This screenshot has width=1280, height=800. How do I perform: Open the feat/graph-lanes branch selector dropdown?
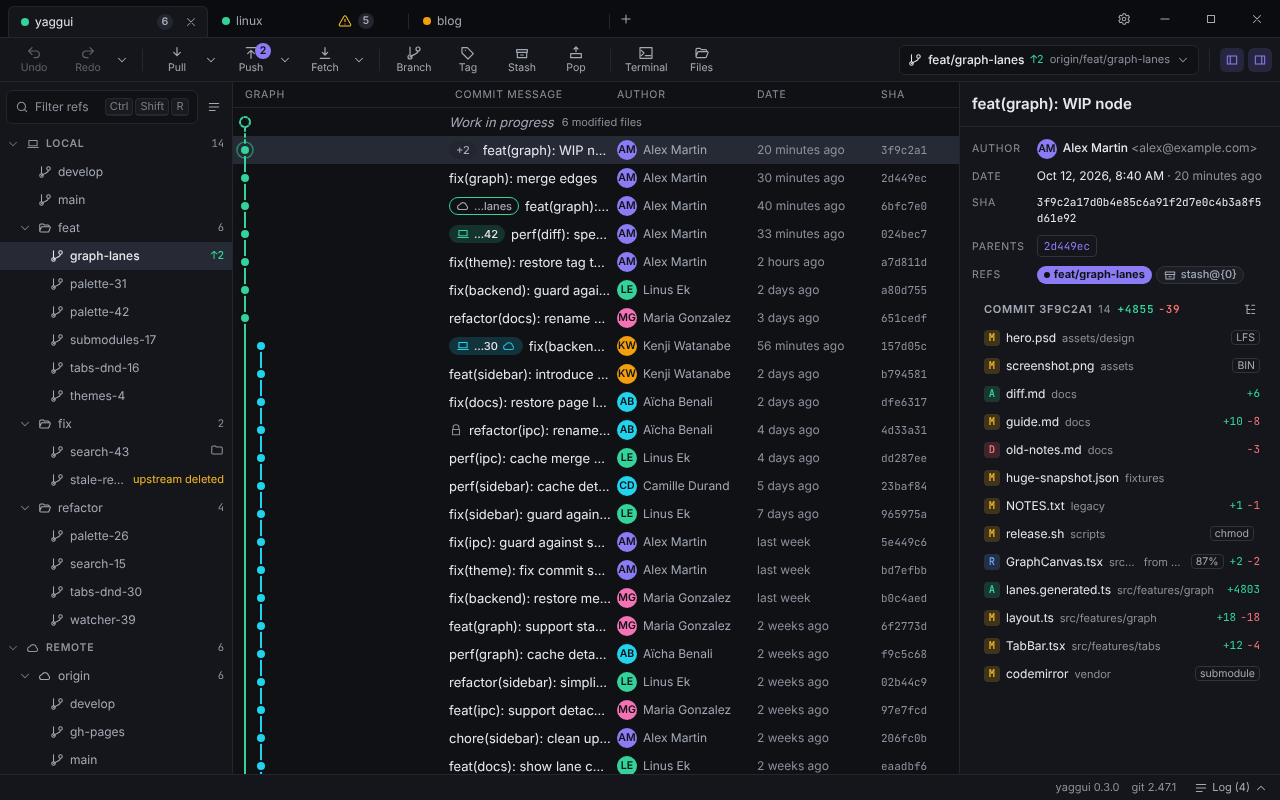[1048, 60]
